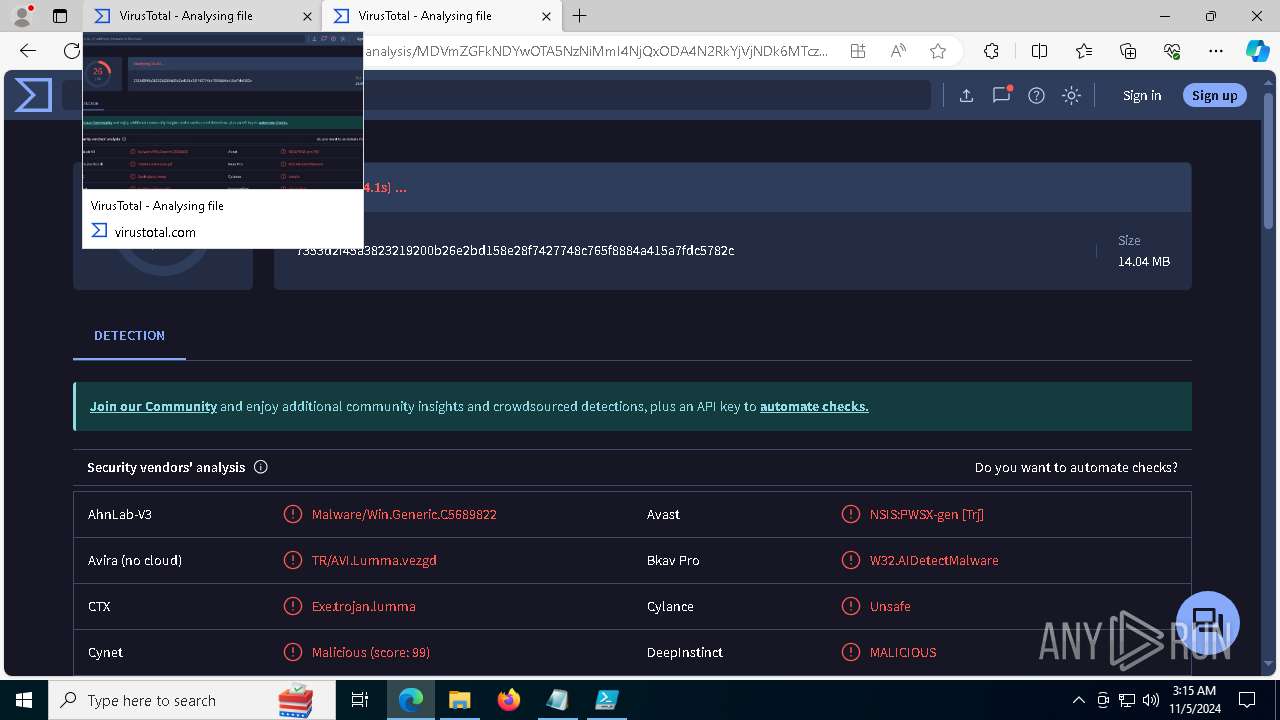Click the browser back arrow

(x=28, y=51)
